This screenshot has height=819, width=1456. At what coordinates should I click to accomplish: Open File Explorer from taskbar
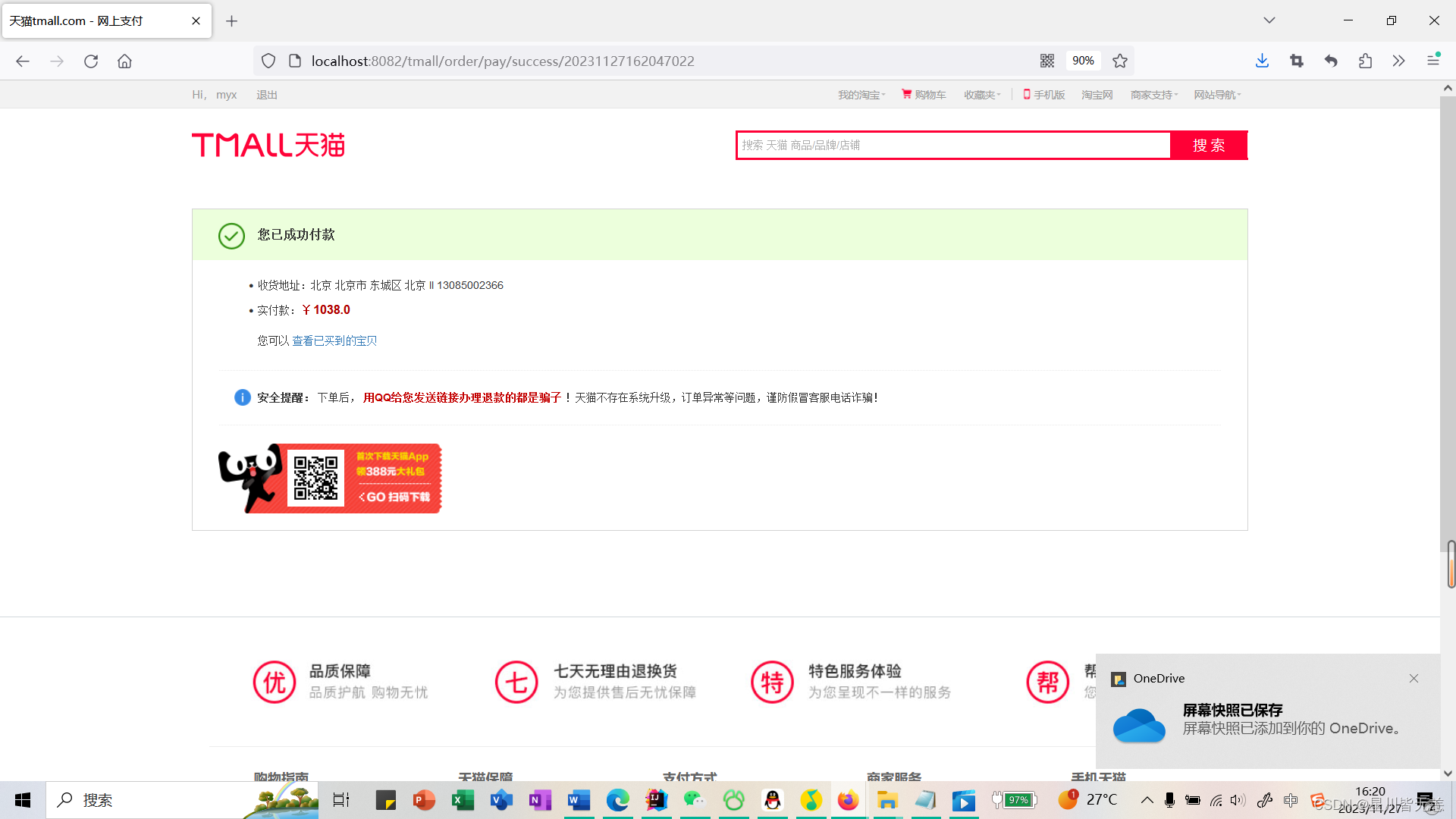[887, 800]
